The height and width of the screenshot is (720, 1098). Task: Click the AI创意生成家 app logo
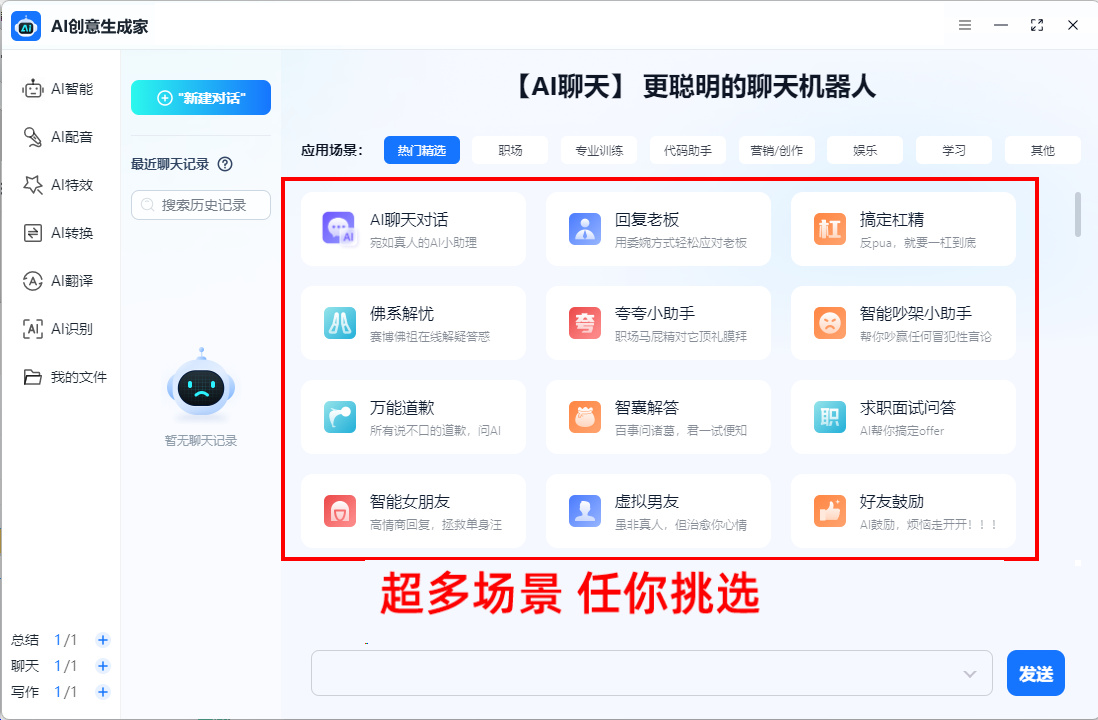click(26, 27)
